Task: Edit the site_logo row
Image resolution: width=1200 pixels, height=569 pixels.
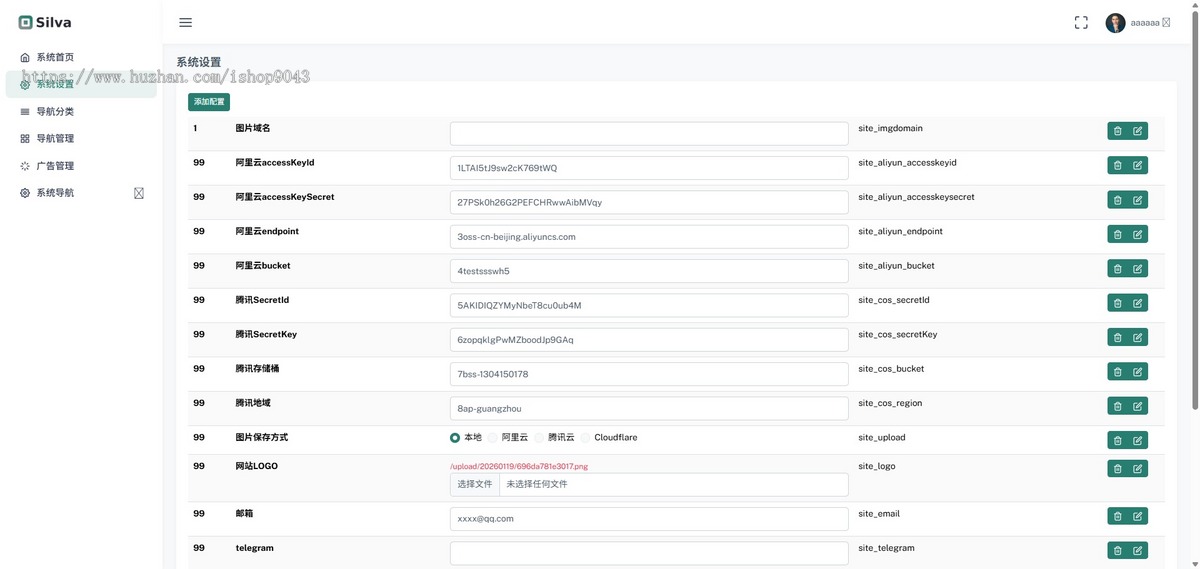Action: 1138,468
